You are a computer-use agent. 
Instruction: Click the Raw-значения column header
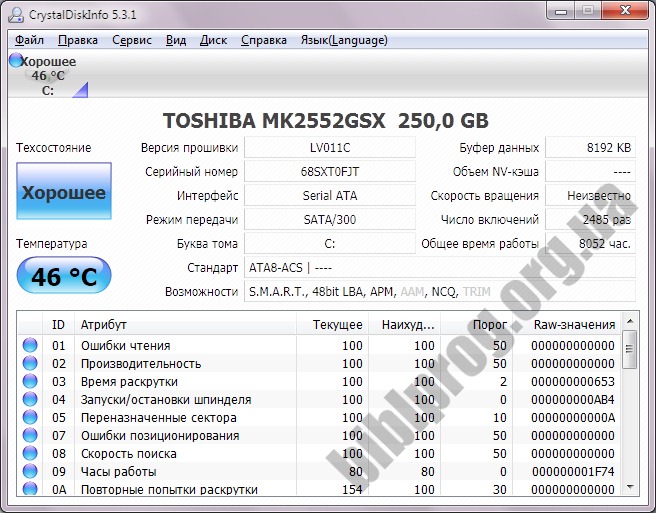click(566, 324)
